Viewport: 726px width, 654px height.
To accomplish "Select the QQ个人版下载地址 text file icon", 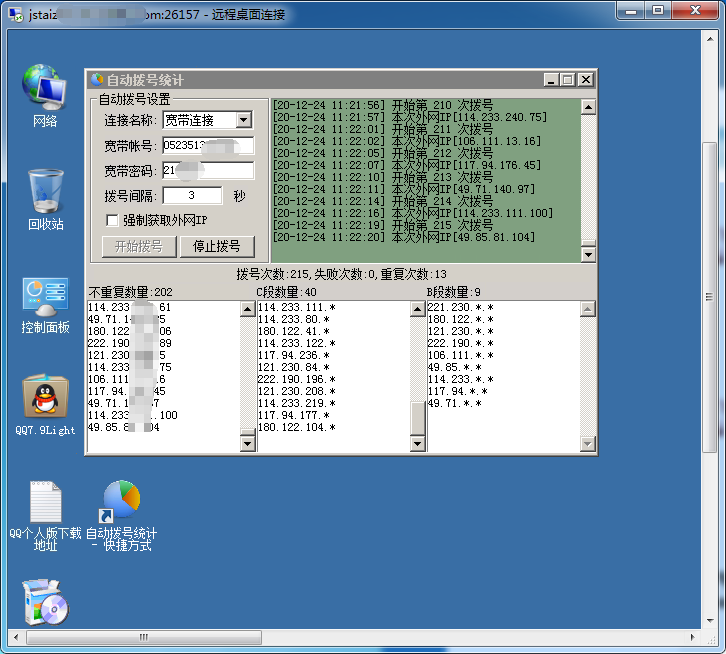I will point(45,516).
